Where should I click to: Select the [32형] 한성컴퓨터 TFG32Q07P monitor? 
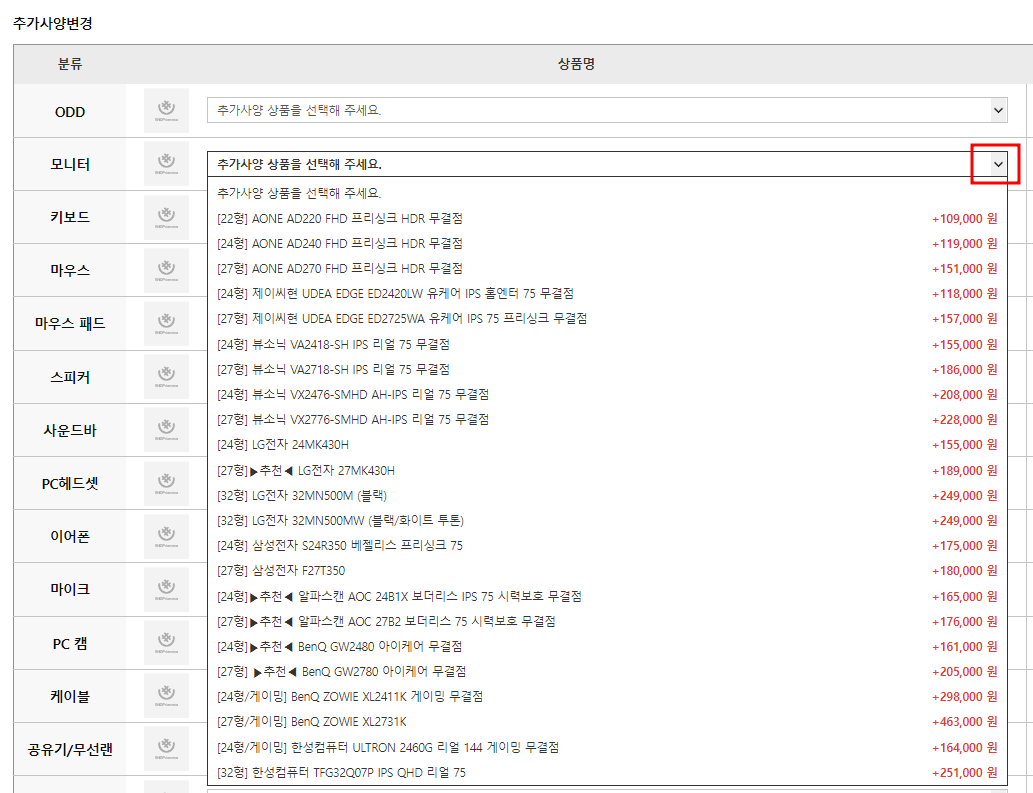click(x=400, y=772)
